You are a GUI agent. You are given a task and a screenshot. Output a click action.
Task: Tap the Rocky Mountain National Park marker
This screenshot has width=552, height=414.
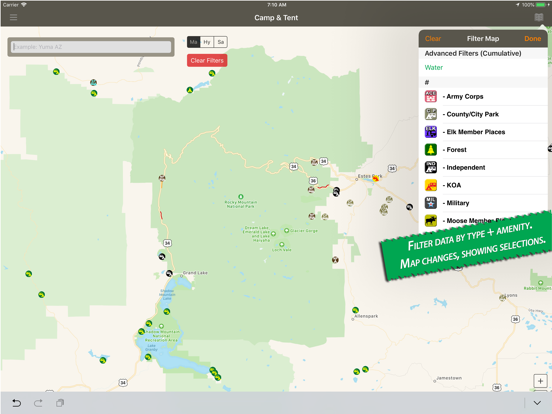pos(241,197)
